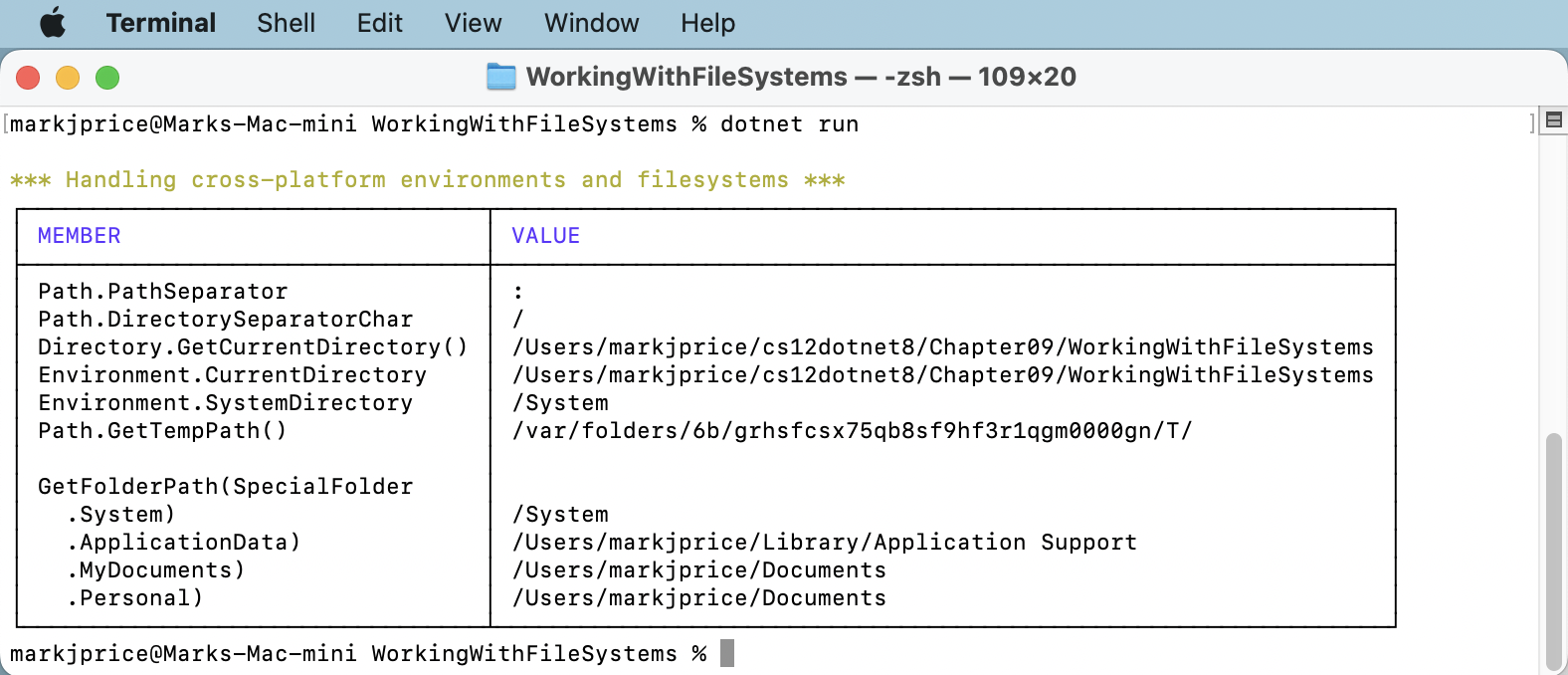Viewport: 1568px width, 675px height.
Task: Click the bottom prompt markjprice@Marks-Mac-mini text
Action: [183, 654]
